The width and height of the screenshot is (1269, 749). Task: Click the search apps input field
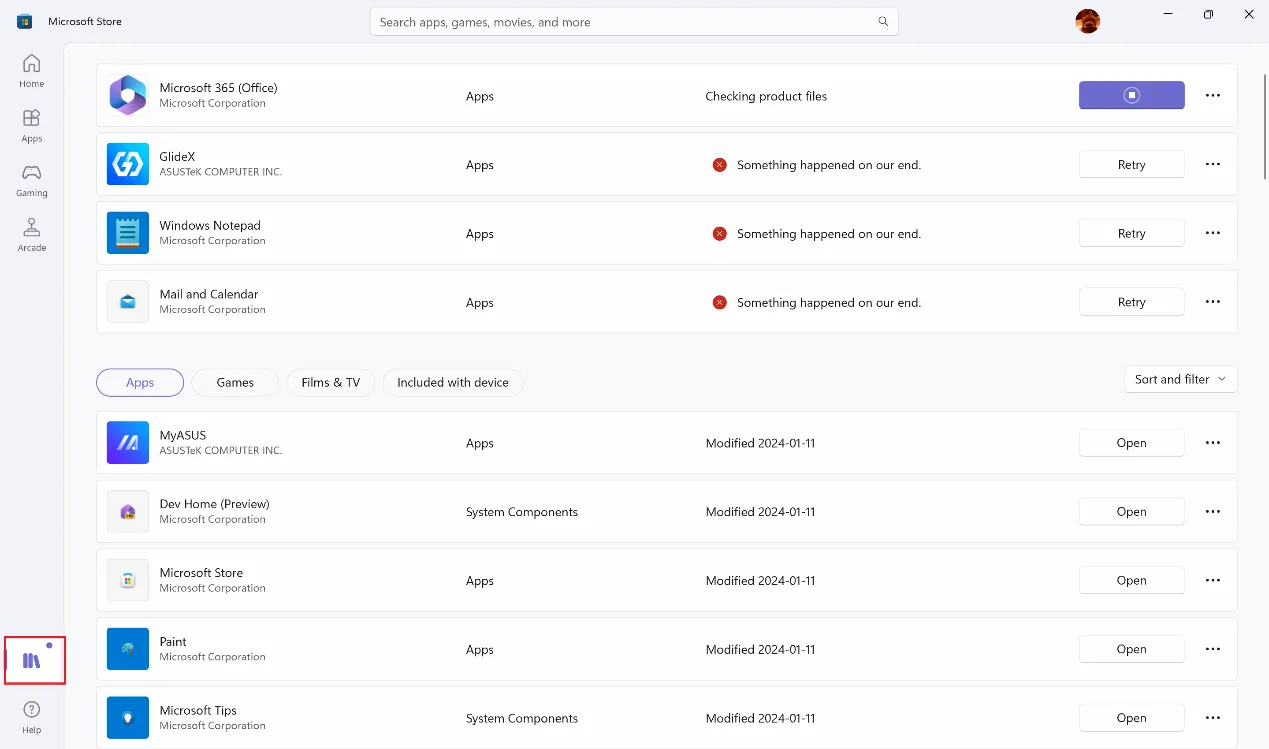pos(634,21)
